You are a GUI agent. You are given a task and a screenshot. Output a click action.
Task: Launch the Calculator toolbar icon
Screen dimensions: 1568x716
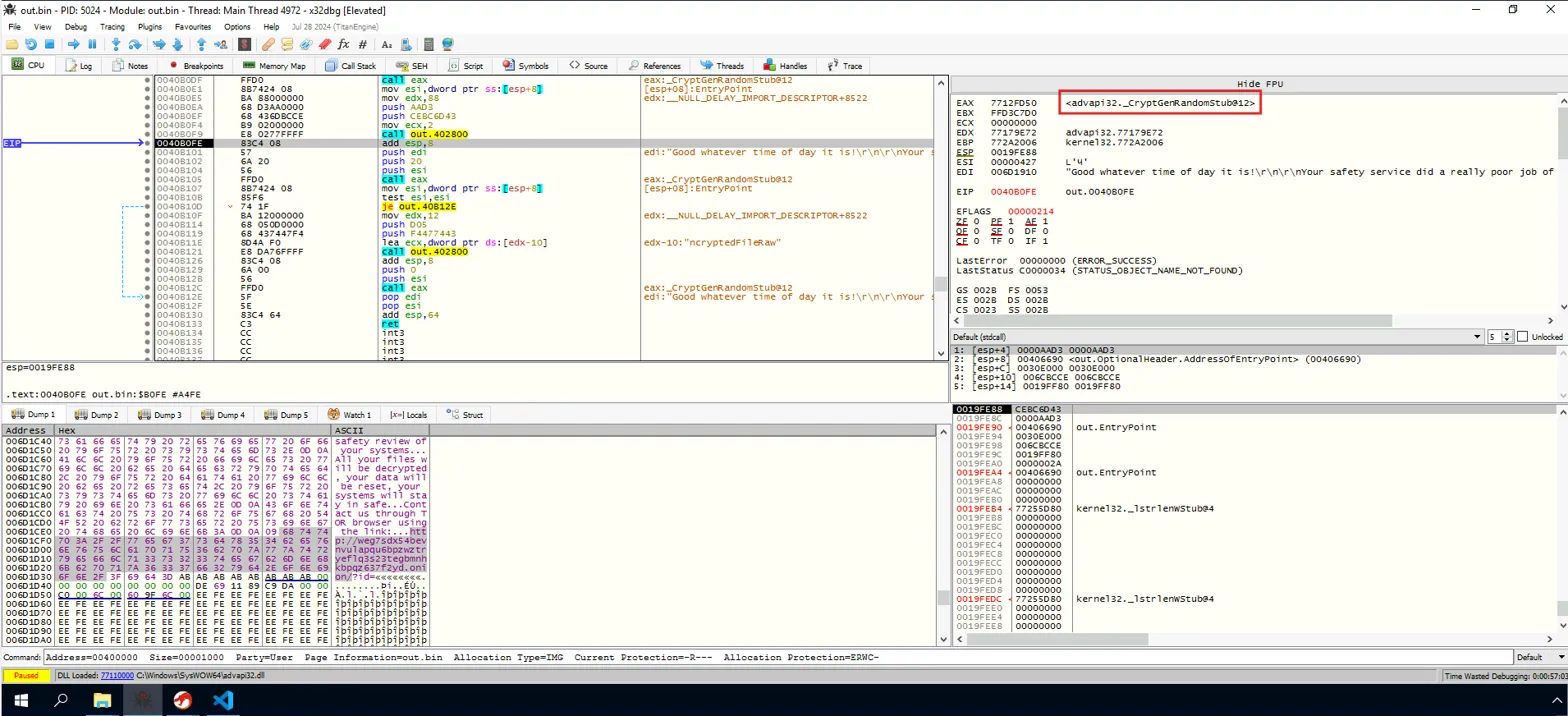tap(429, 44)
